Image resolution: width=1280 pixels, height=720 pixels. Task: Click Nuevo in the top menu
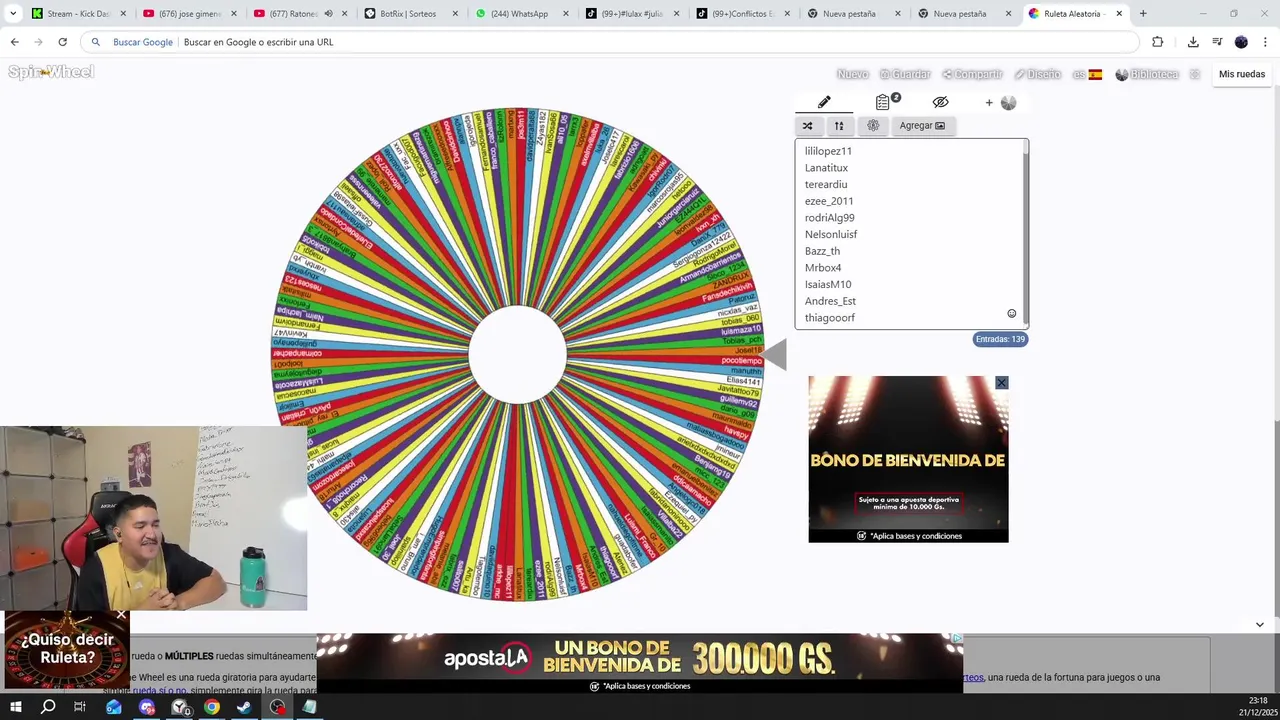(852, 74)
